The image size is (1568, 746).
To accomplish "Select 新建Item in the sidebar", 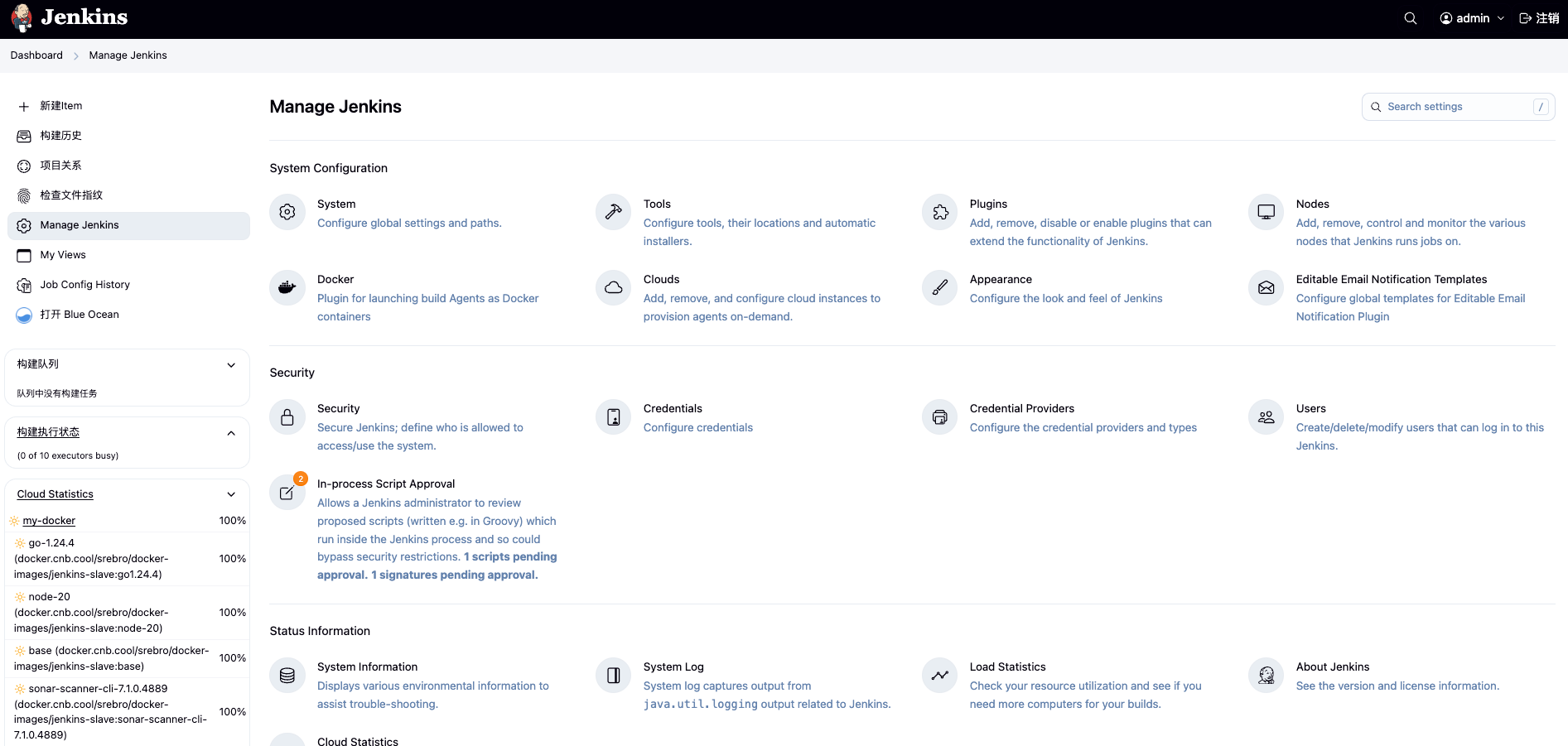I will click(x=61, y=106).
